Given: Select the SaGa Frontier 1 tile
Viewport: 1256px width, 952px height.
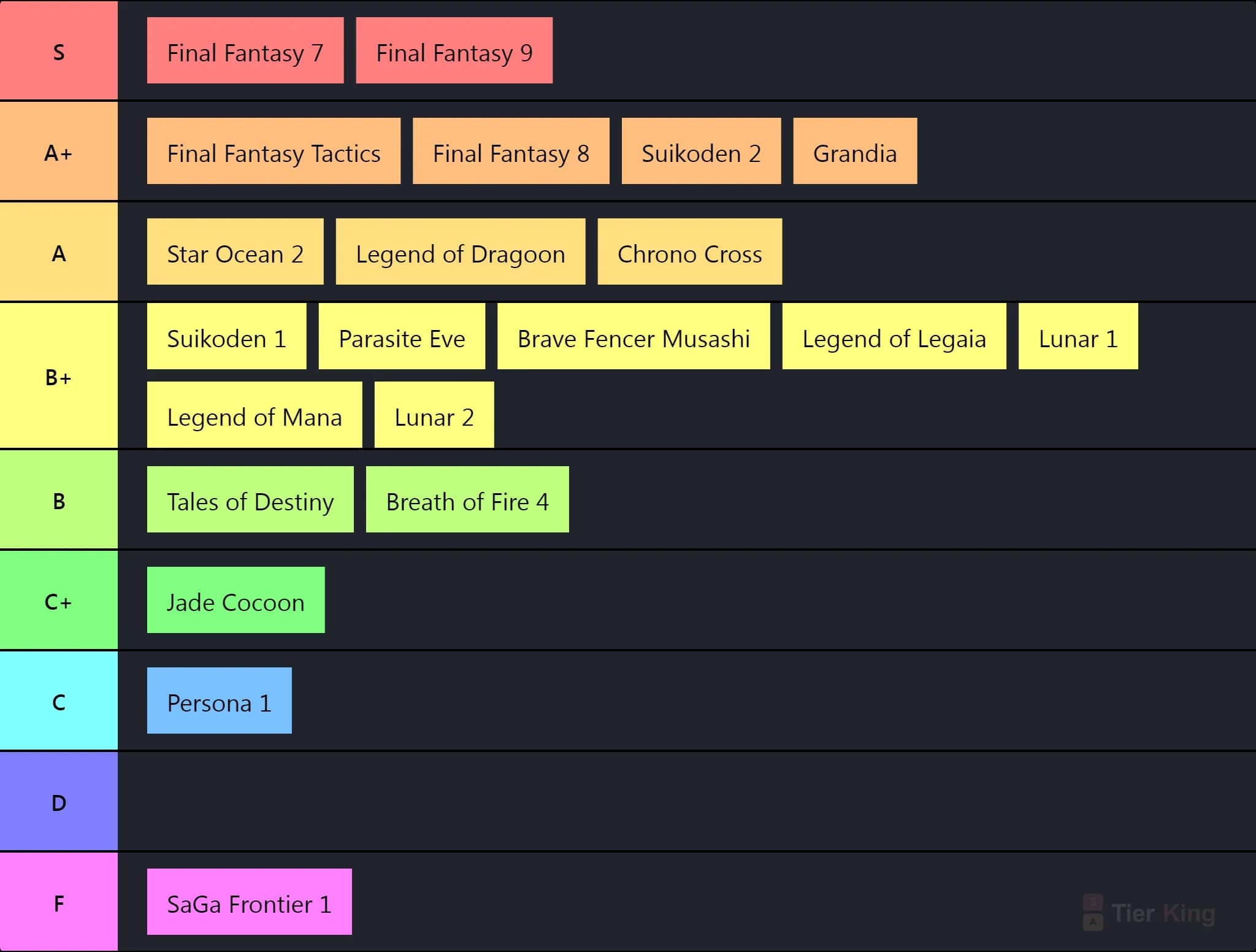Looking at the screenshot, I should [250, 902].
